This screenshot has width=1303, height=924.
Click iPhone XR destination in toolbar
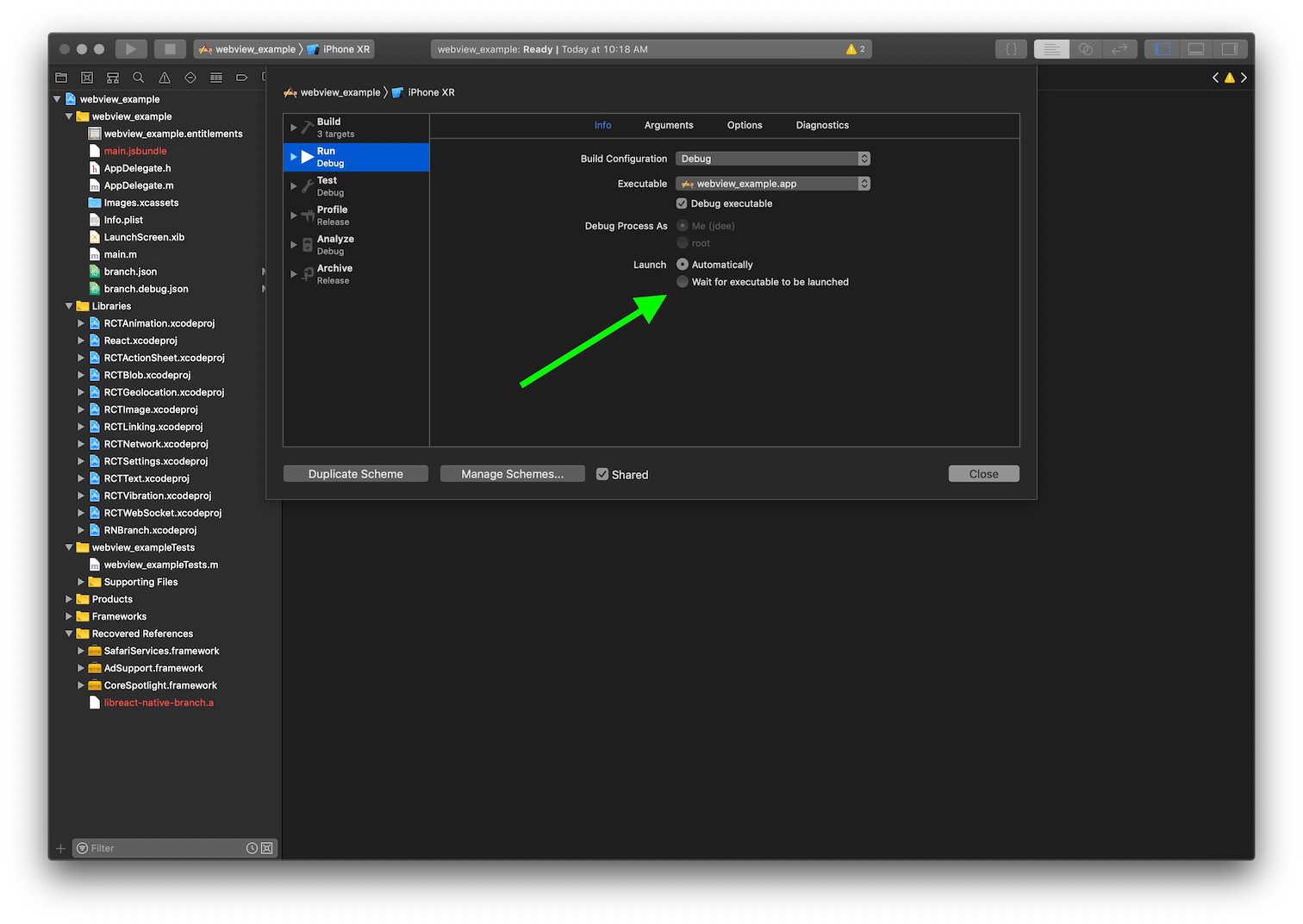pyautogui.click(x=339, y=49)
